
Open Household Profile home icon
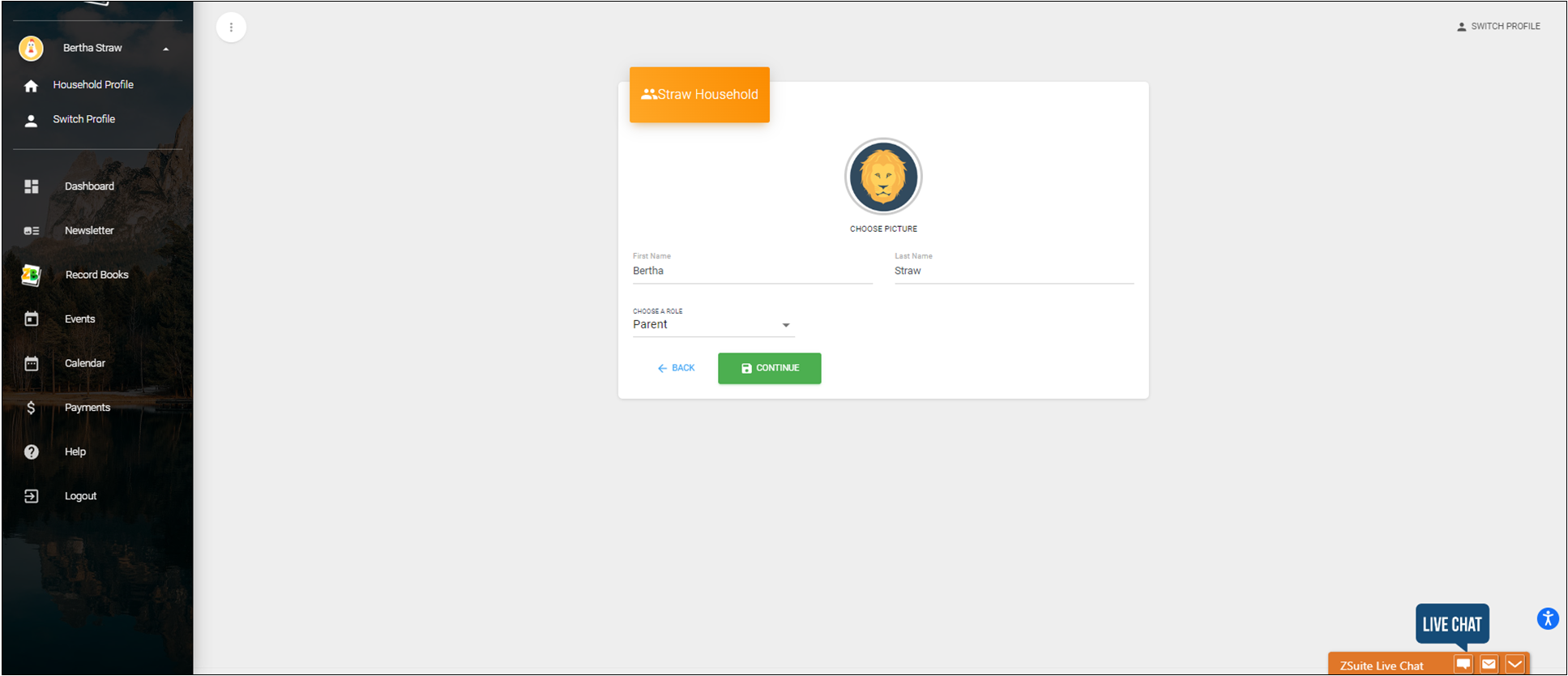(31, 86)
